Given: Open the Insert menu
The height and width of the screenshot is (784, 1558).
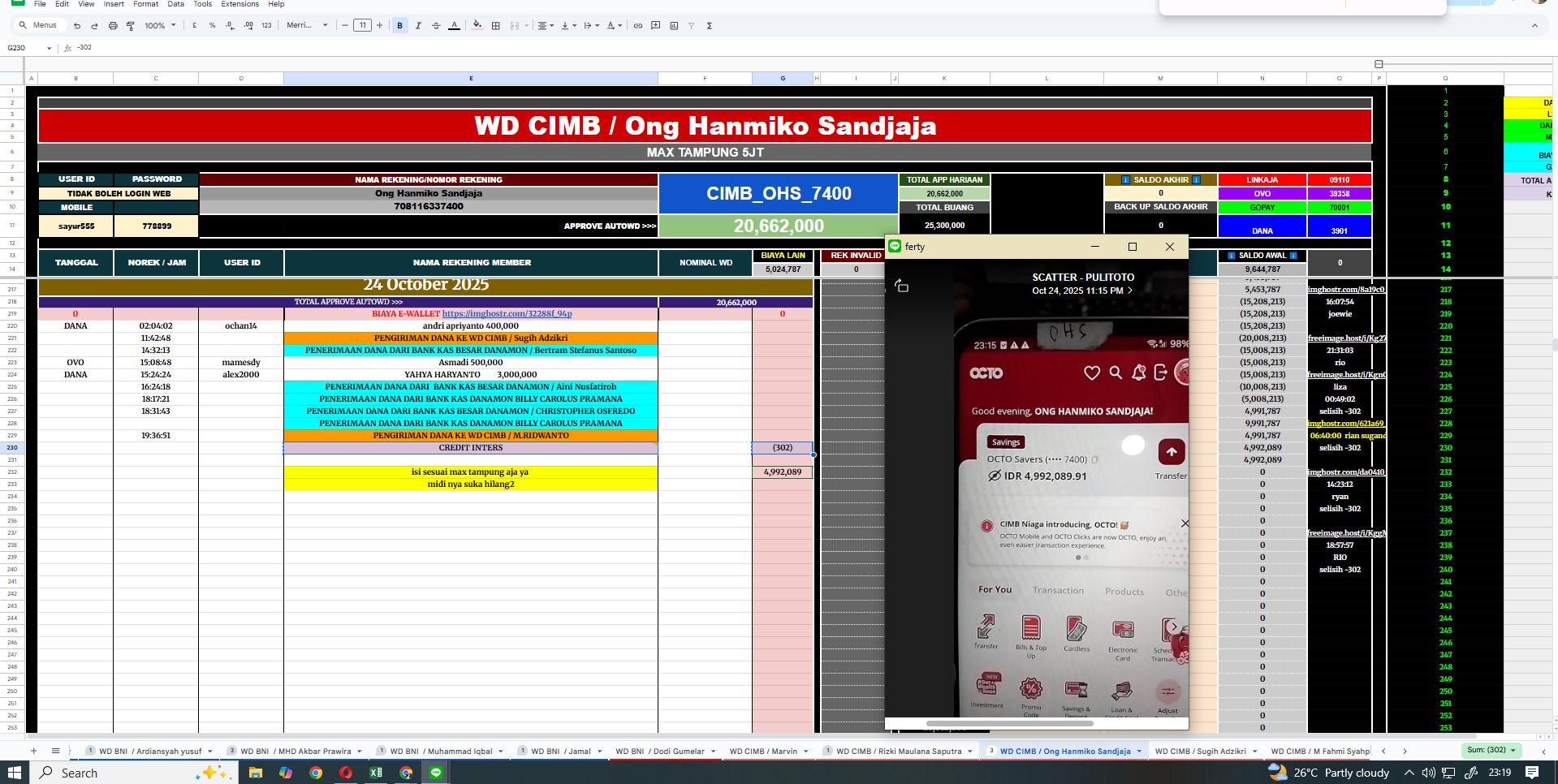Looking at the screenshot, I should click(114, 4).
